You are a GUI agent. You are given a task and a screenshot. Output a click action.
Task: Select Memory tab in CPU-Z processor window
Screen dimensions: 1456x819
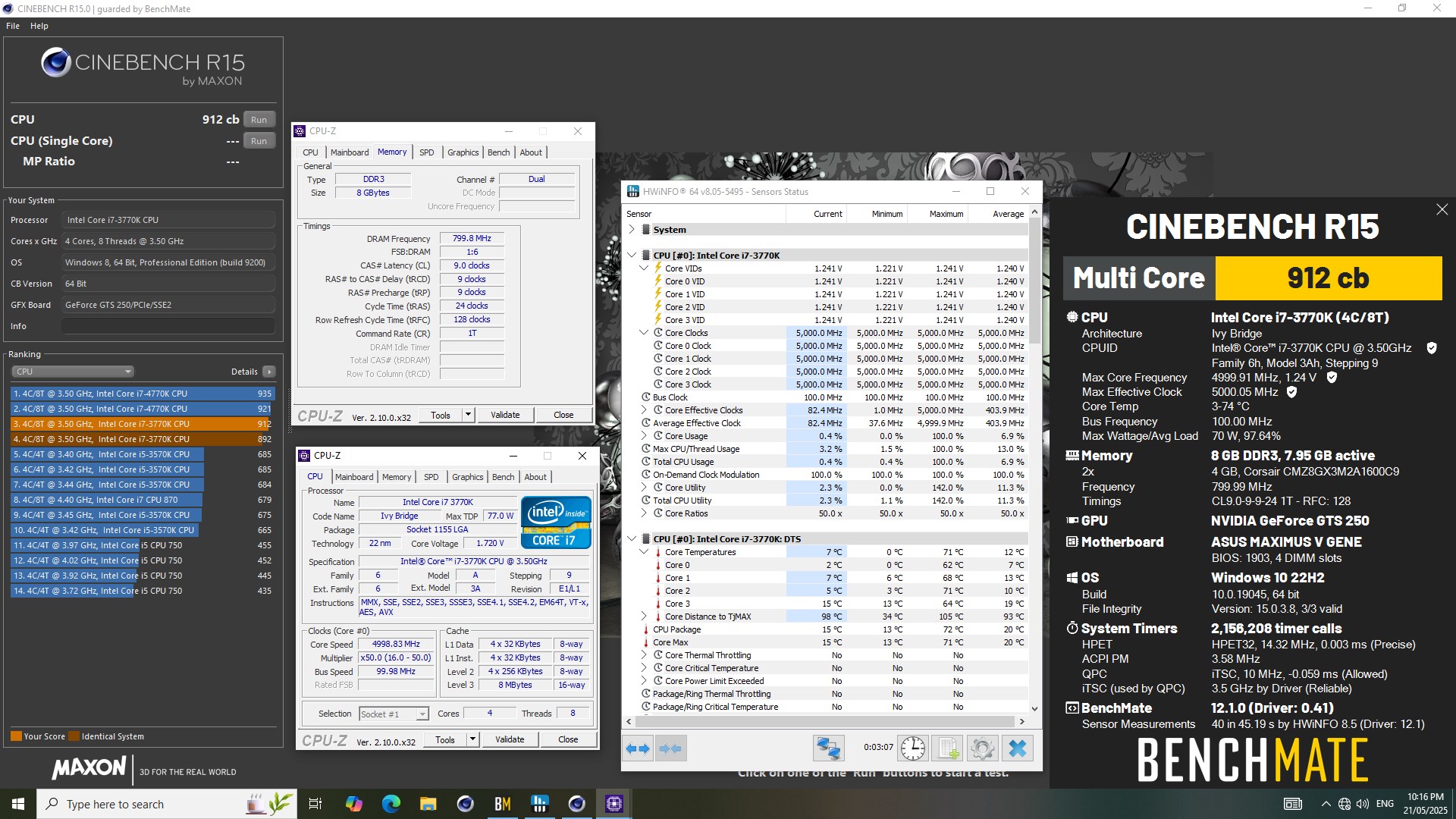397,477
